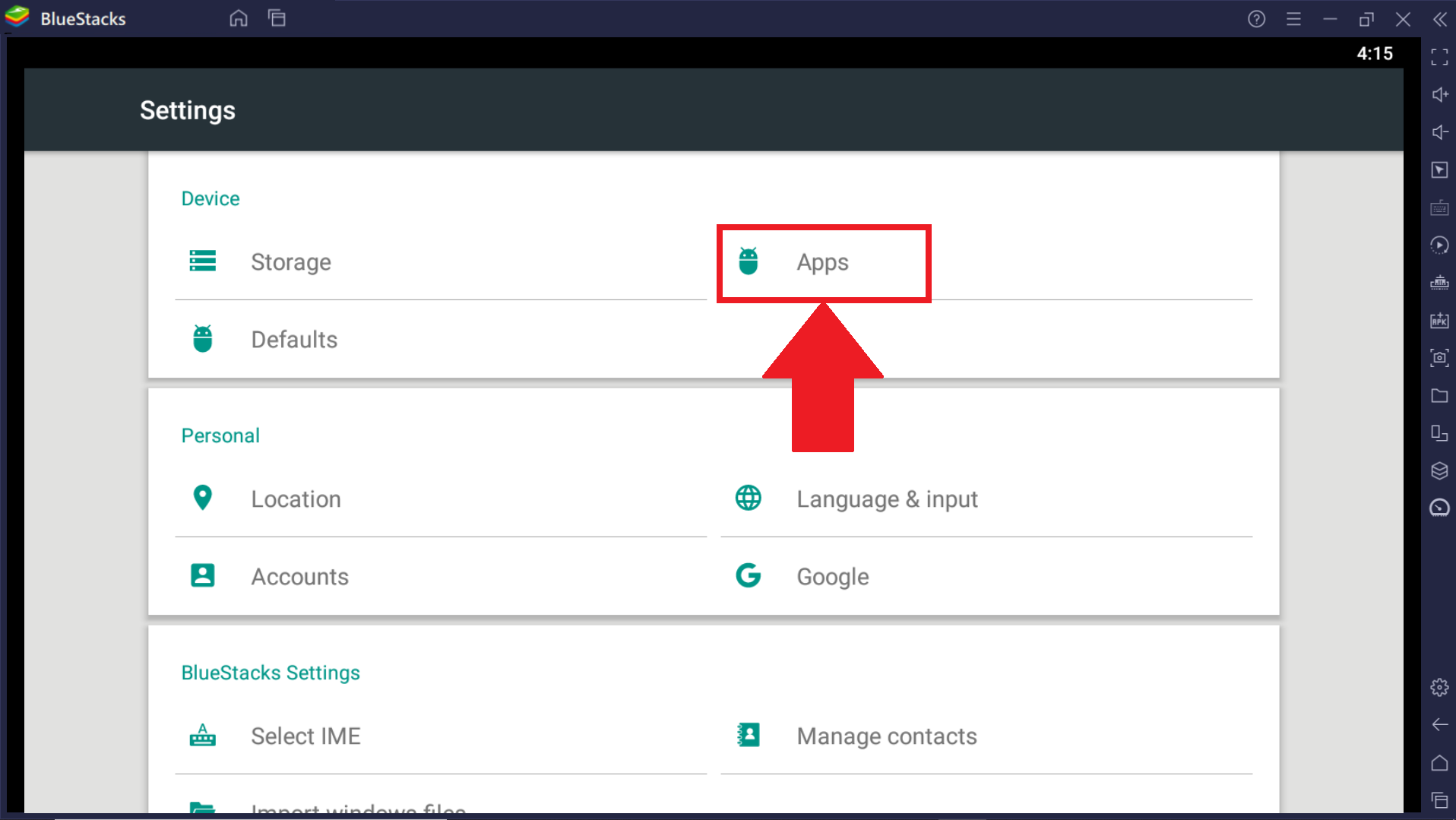Open Accounts settings

point(299,577)
